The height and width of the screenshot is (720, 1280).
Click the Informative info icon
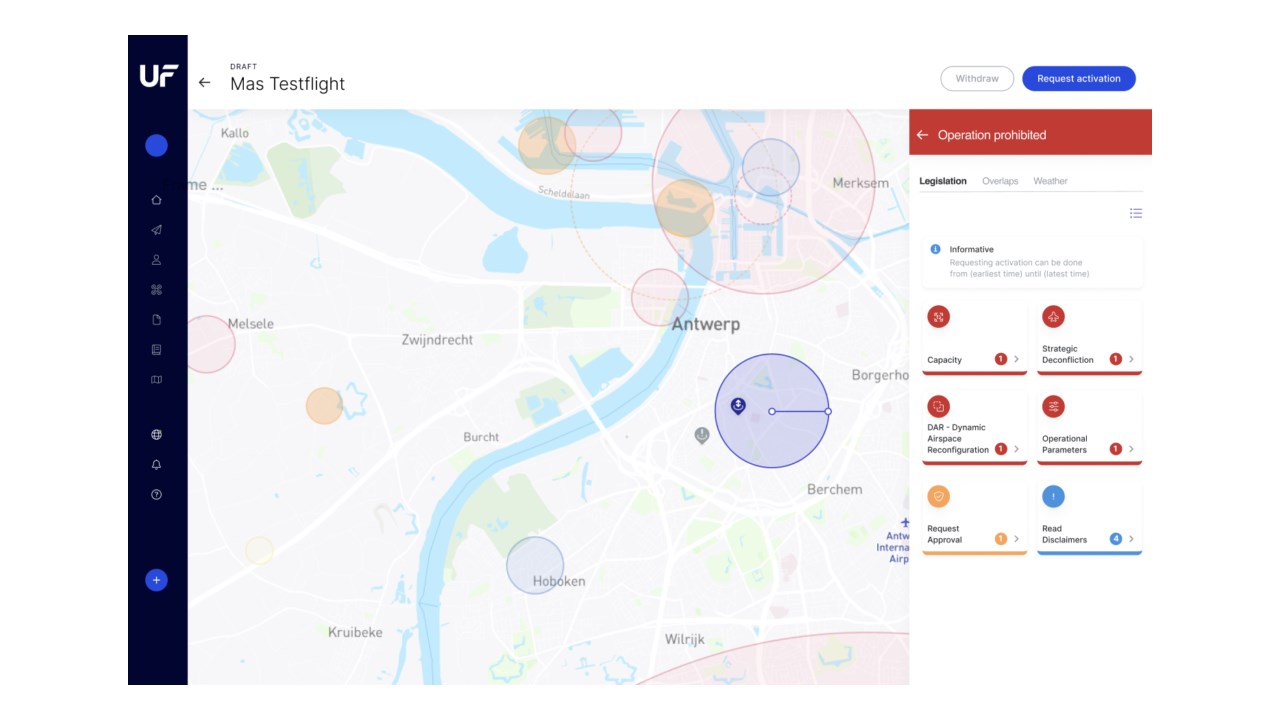[935, 249]
